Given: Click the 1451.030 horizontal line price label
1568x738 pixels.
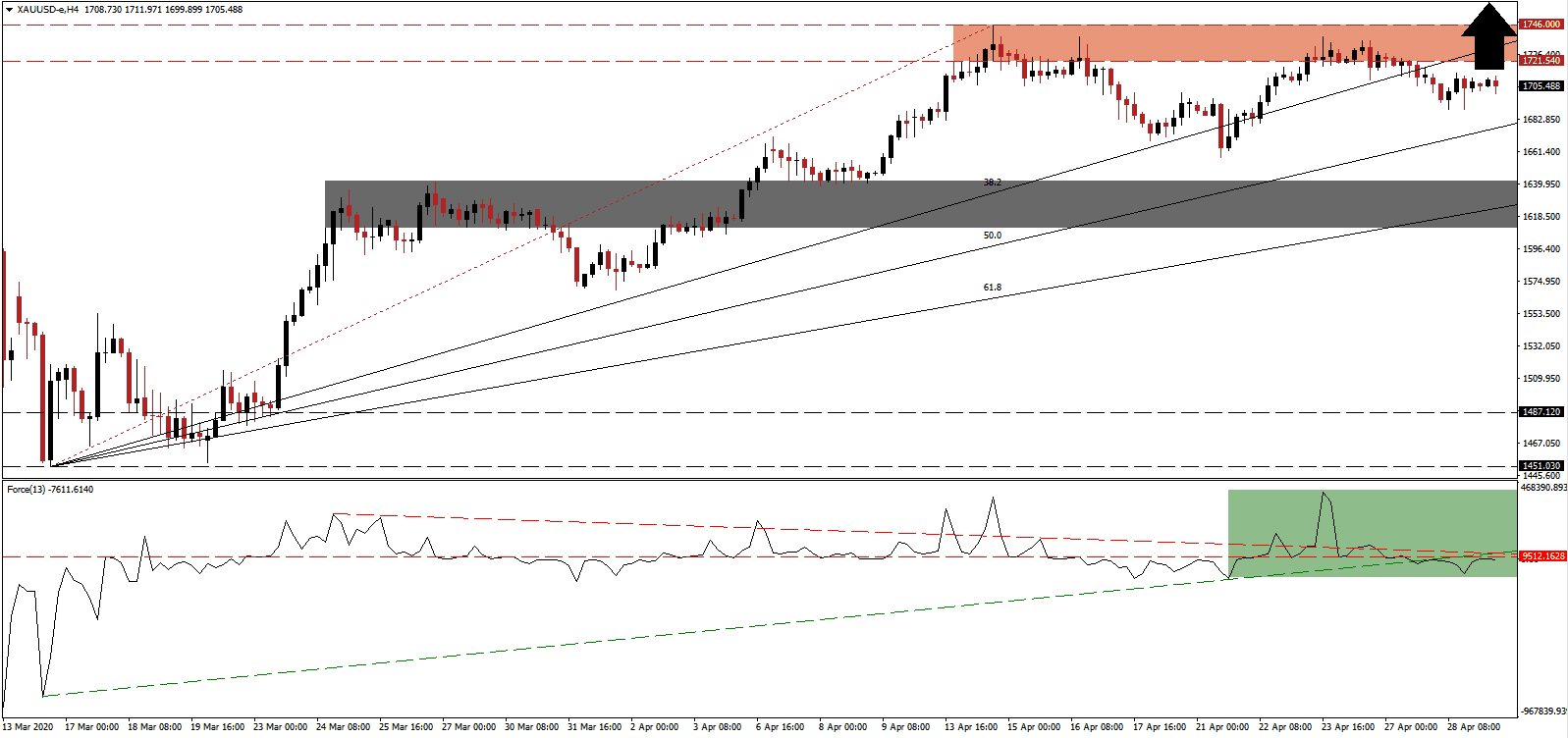Looking at the screenshot, I should 1541,466.
